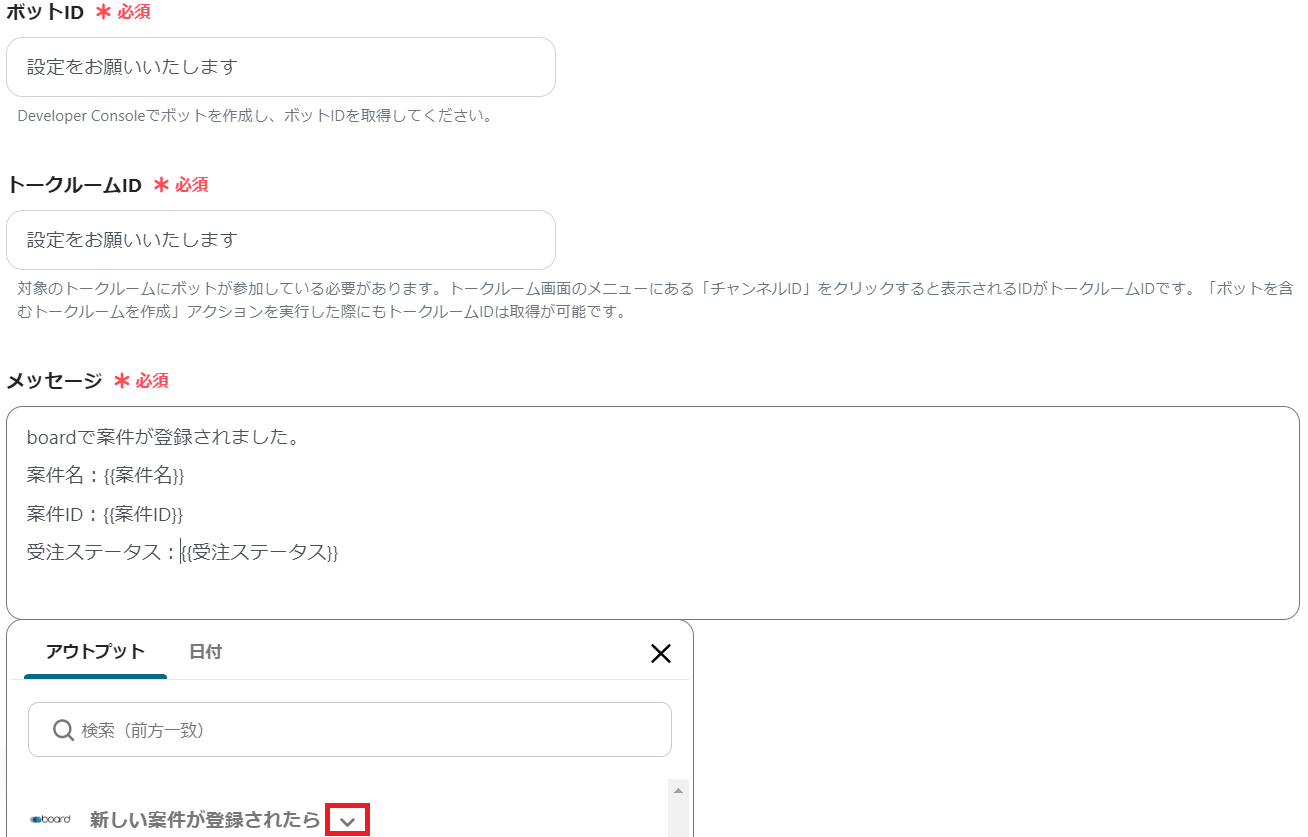Switch to the 日付 tab

point(205,652)
